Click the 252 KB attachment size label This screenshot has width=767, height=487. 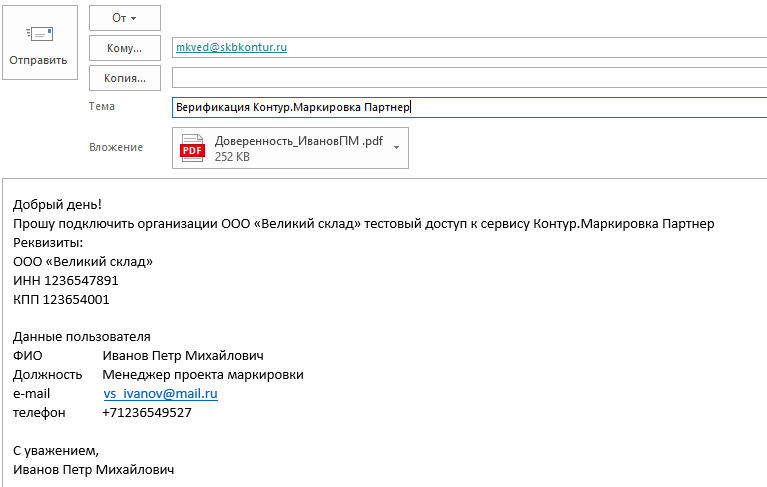point(232,157)
